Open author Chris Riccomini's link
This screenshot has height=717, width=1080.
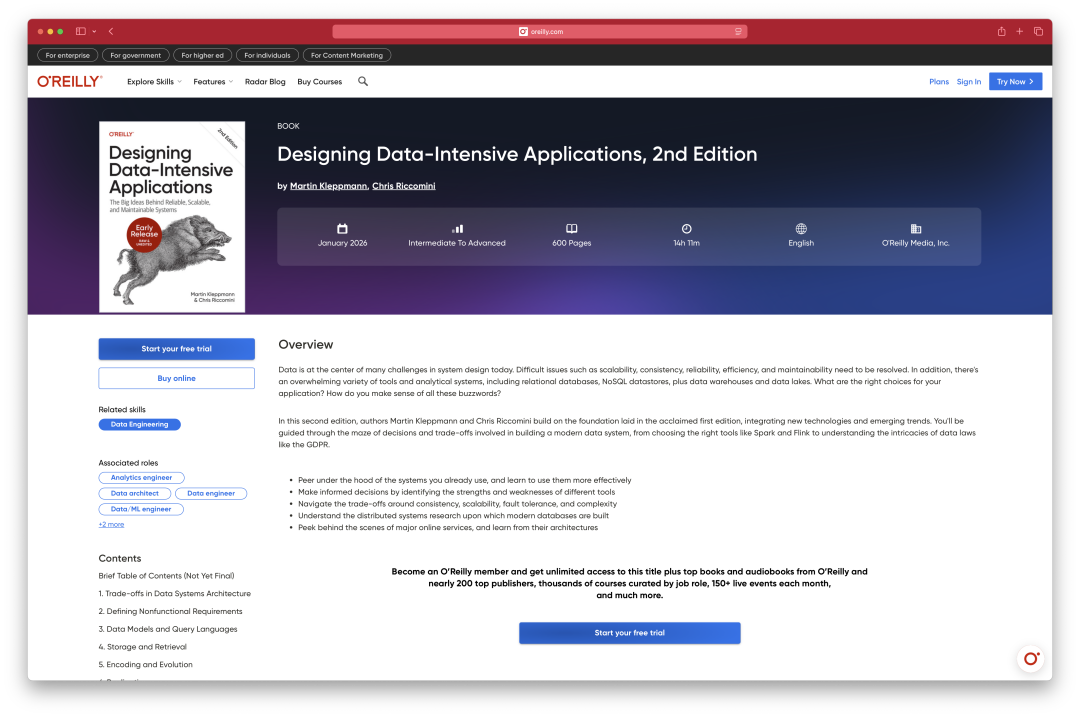(404, 186)
